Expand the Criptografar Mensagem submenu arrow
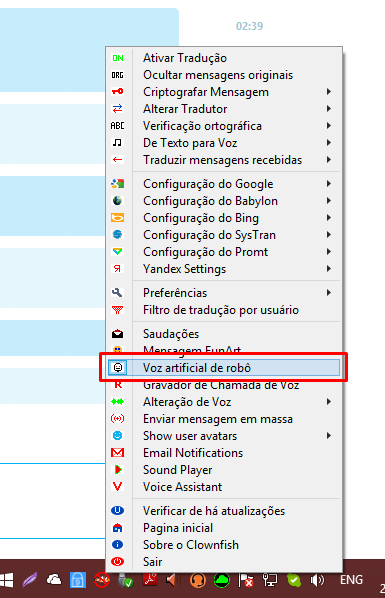The image size is (385, 598). [329, 92]
